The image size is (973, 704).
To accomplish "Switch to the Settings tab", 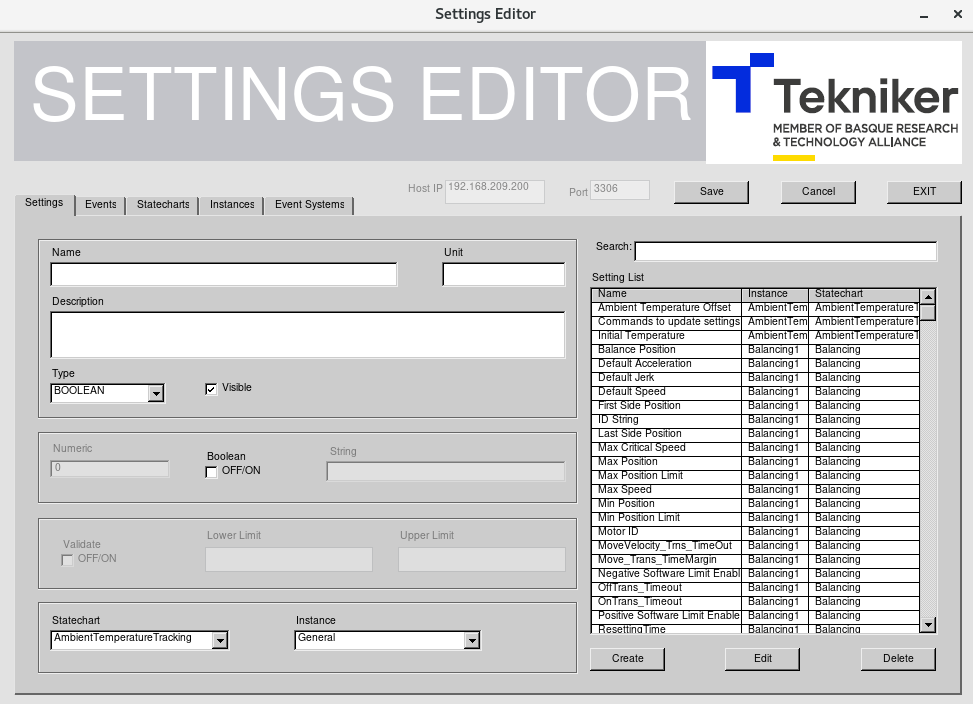I will (44, 203).
